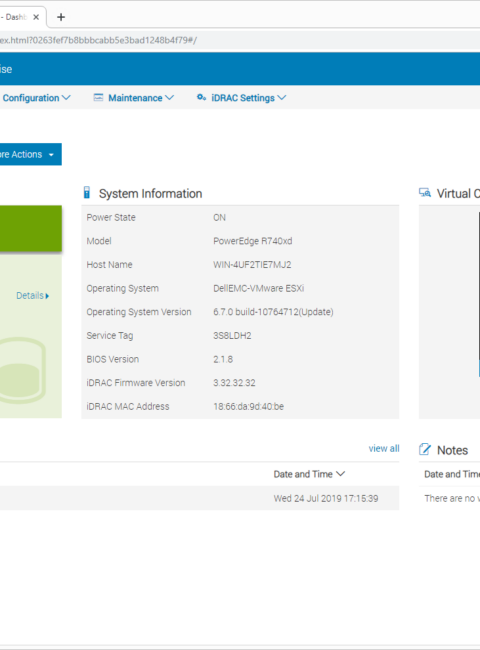
Task: Select BIOS version 2.1.8
Action: tap(223, 359)
